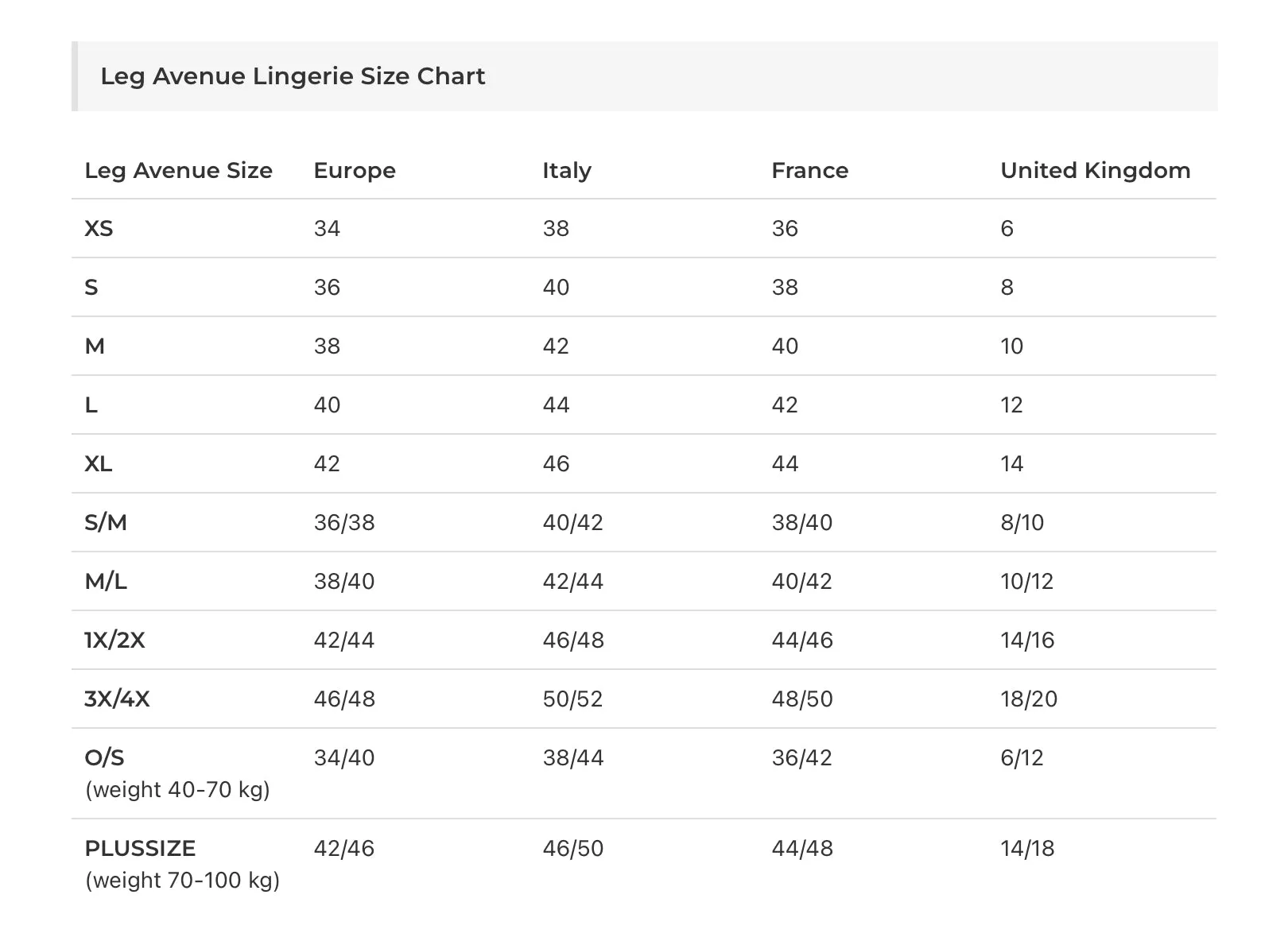The image size is (1288, 937).
Task: Click Italy value 44 in L row
Action: coord(556,405)
